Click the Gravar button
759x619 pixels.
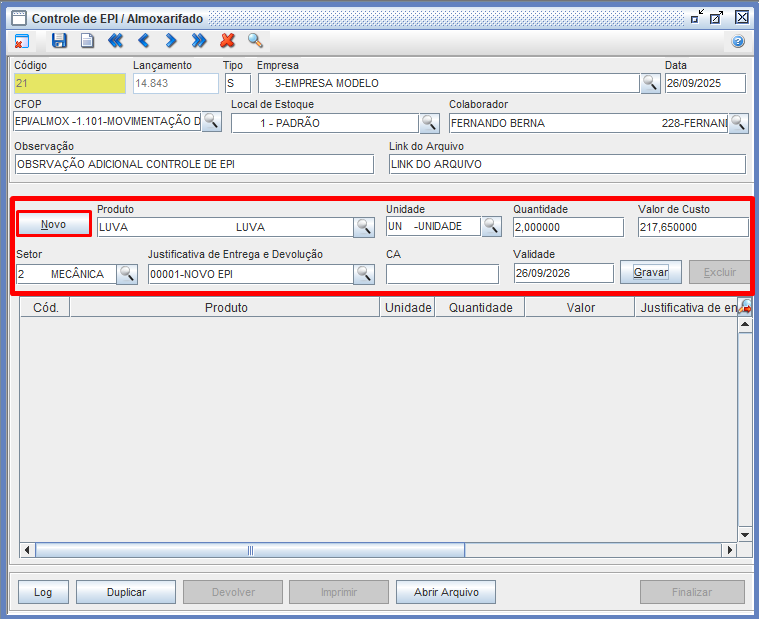[x=651, y=272]
